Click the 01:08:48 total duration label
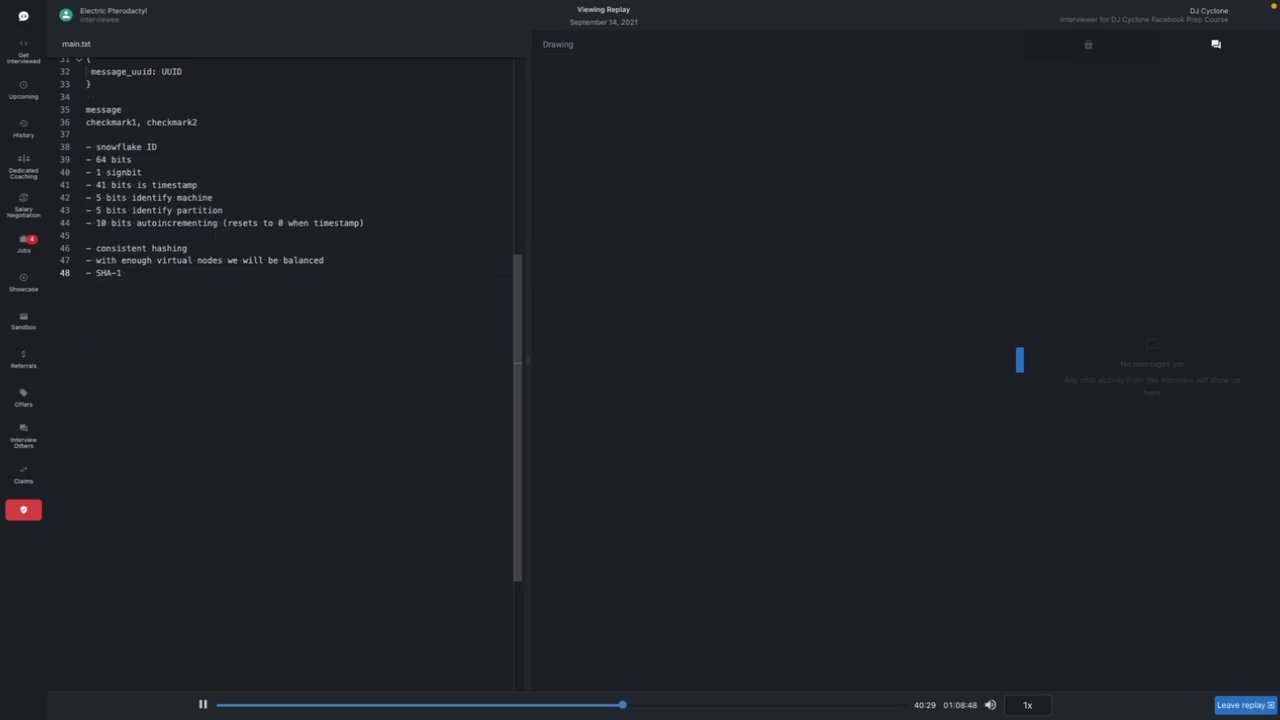The height and width of the screenshot is (720, 1280). coord(960,705)
